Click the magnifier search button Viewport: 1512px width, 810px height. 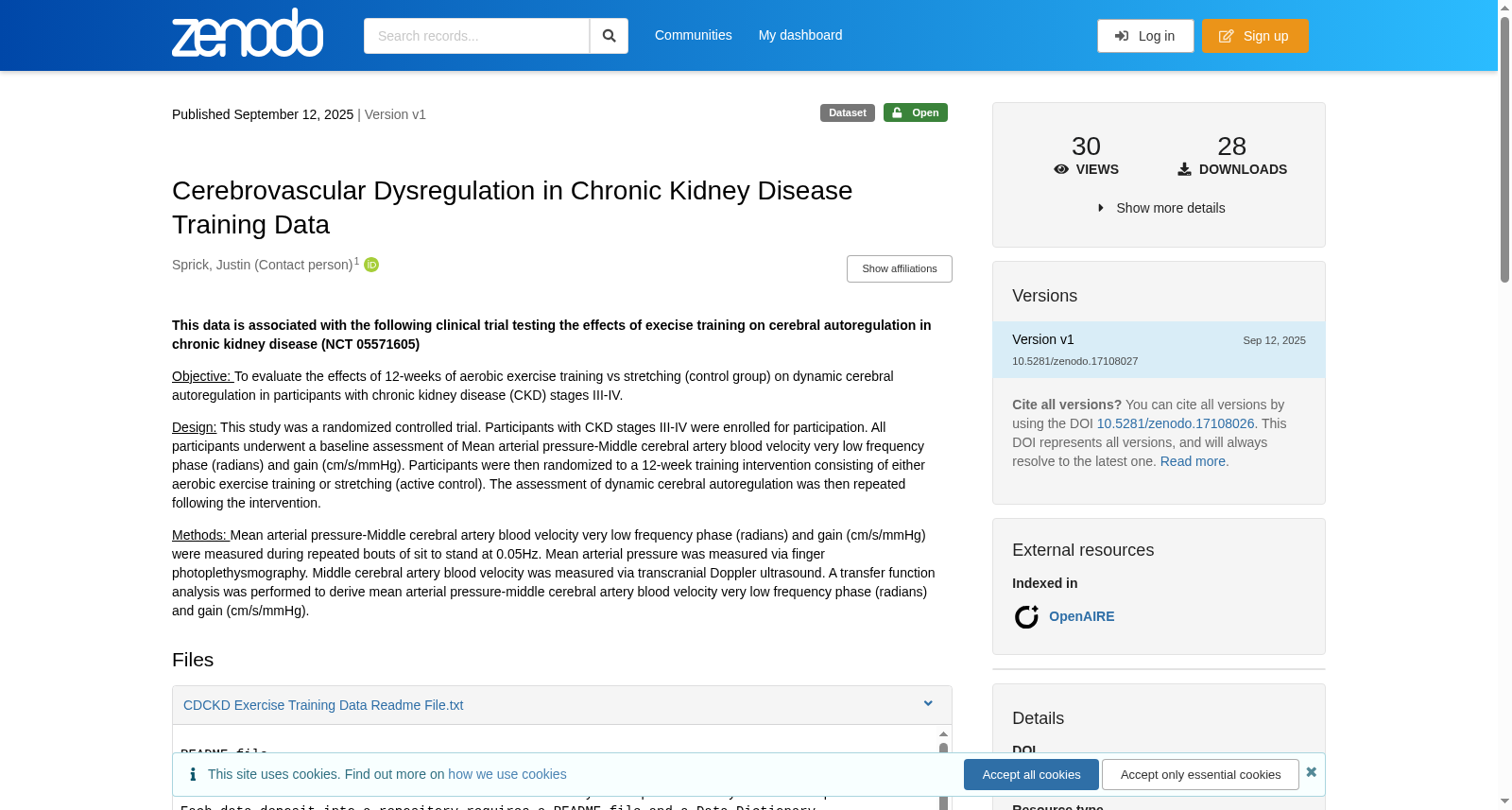609,36
